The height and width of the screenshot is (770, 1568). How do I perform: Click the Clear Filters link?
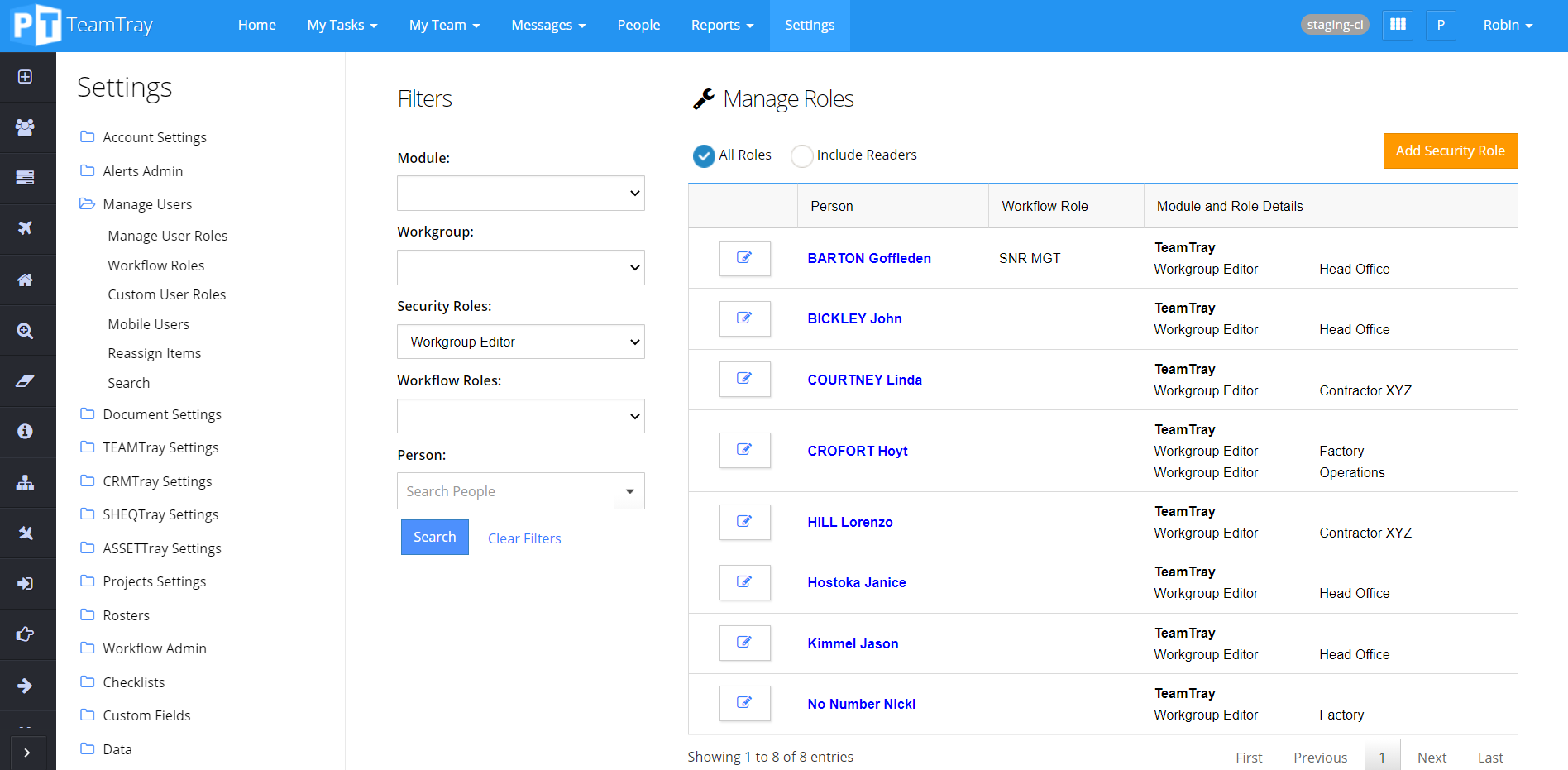click(x=524, y=538)
